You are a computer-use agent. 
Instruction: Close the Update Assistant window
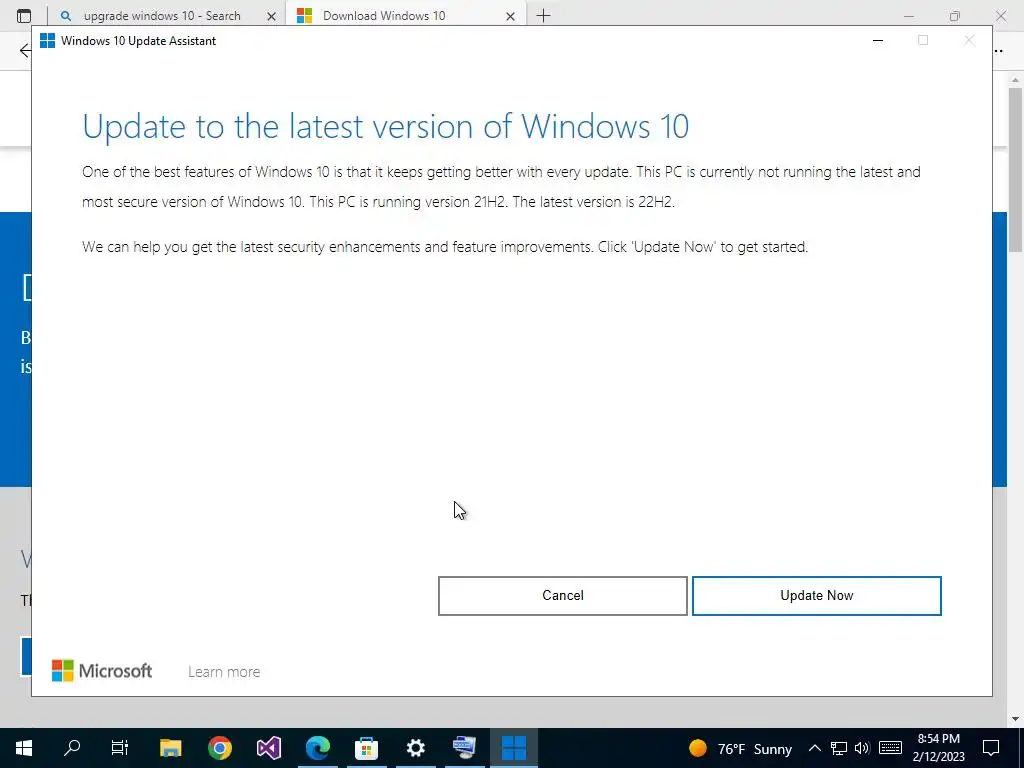pos(969,40)
